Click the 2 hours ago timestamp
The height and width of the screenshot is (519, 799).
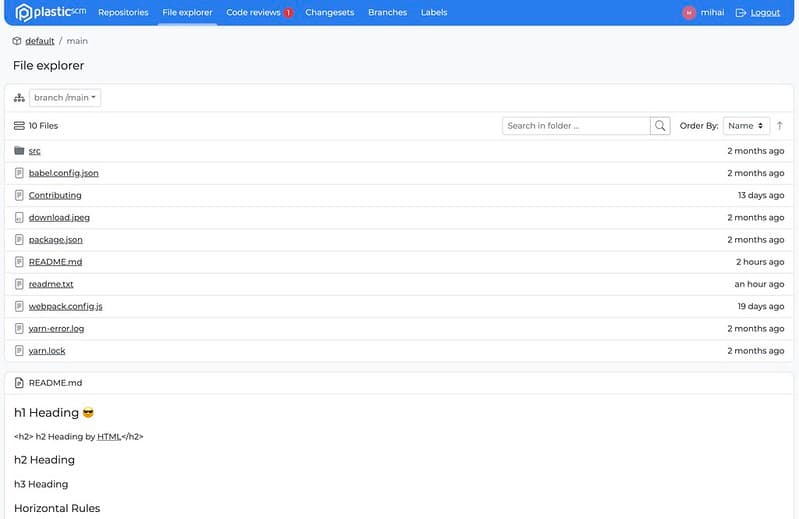pos(760,262)
